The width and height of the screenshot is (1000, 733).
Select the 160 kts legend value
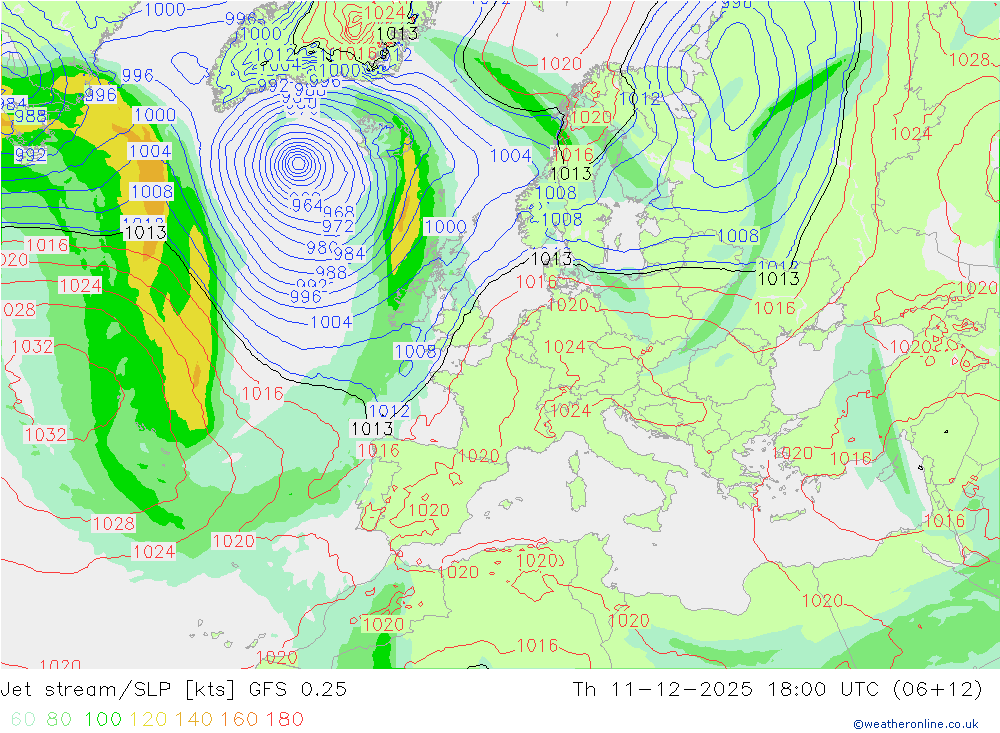tap(239, 720)
